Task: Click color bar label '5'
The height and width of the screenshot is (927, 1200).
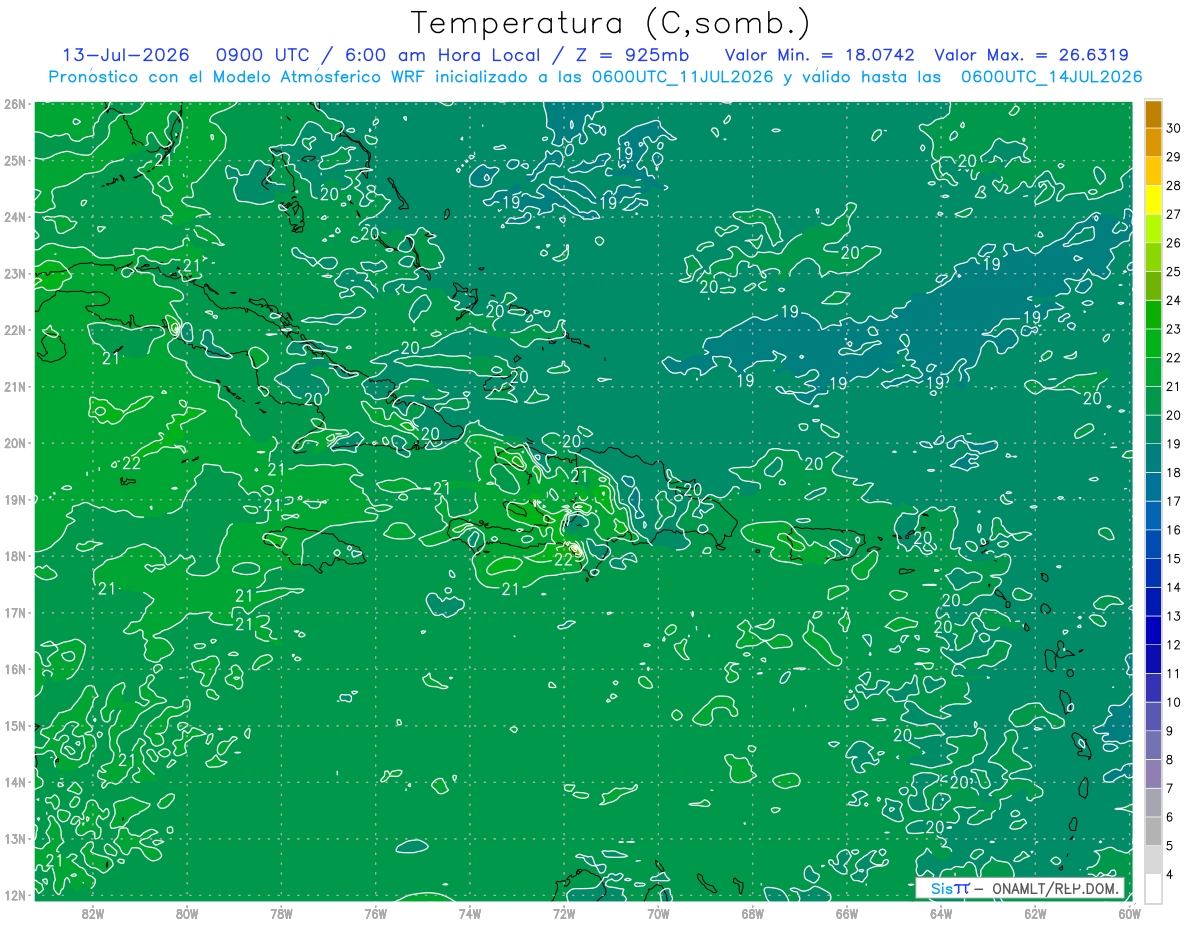Action: 1172,847
